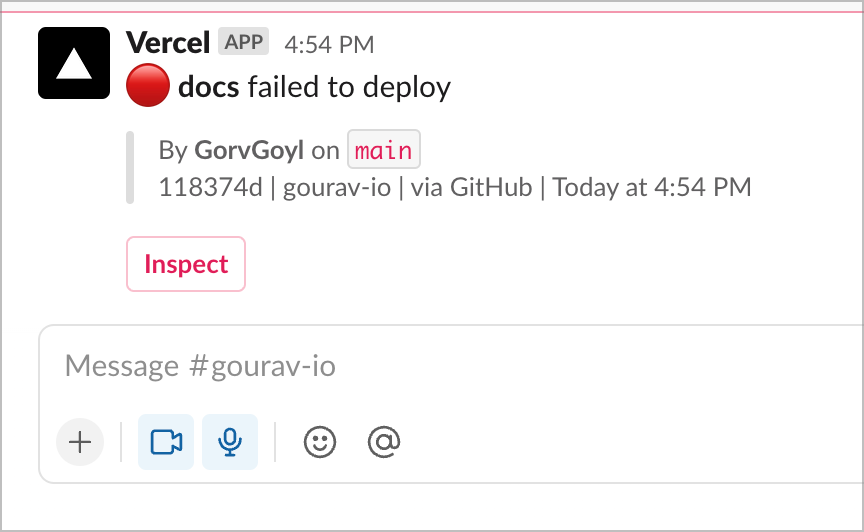864x532 pixels.
Task: Open commit hash 118374d
Action: pos(210,187)
